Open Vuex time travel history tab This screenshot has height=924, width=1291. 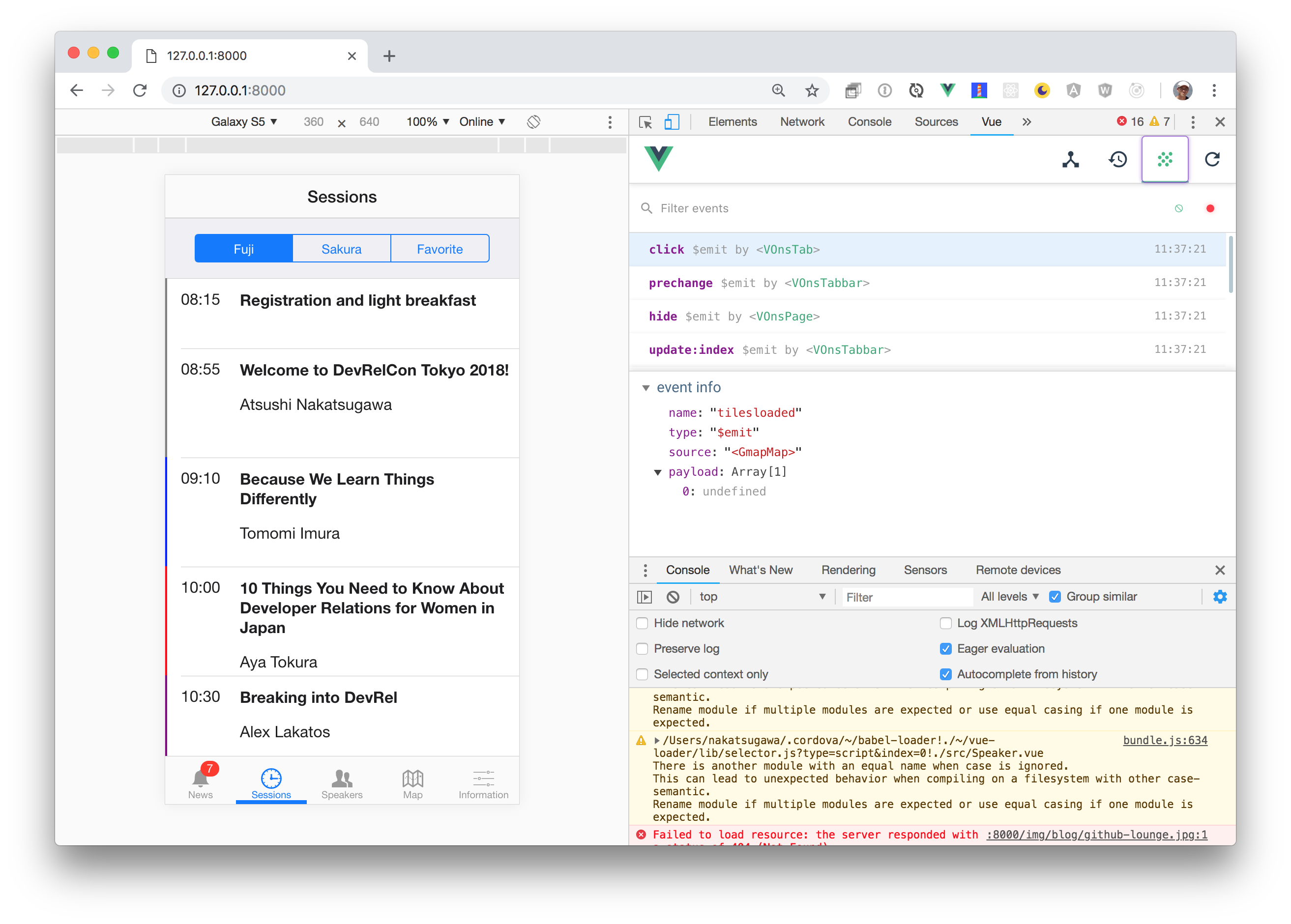[1117, 159]
